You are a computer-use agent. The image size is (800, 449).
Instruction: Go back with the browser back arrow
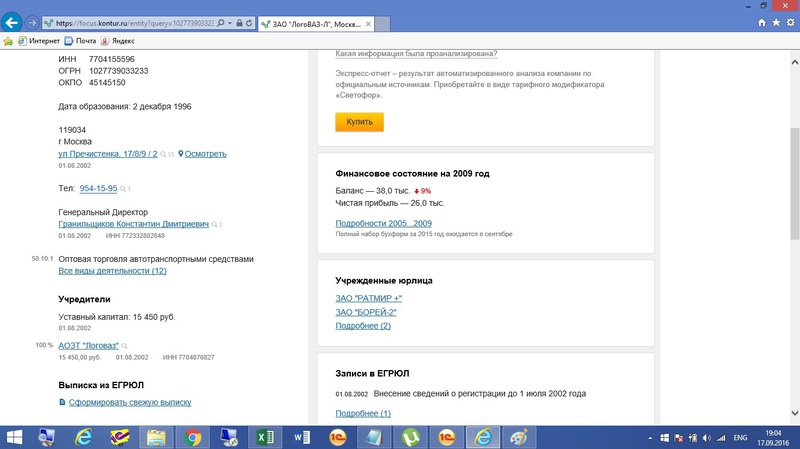click(x=12, y=22)
